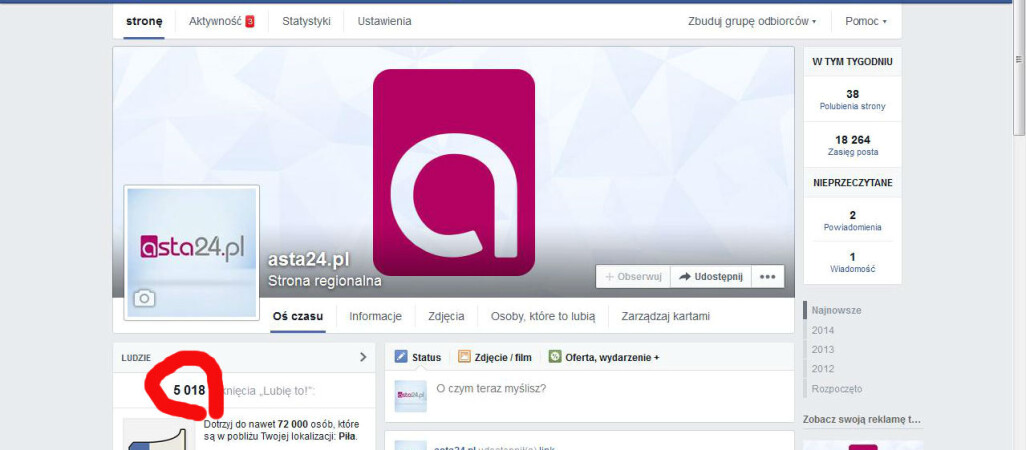Expand the Ludzie panel arrow
The height and width of the screenshot is (450, 1026).
pos(363,357)
